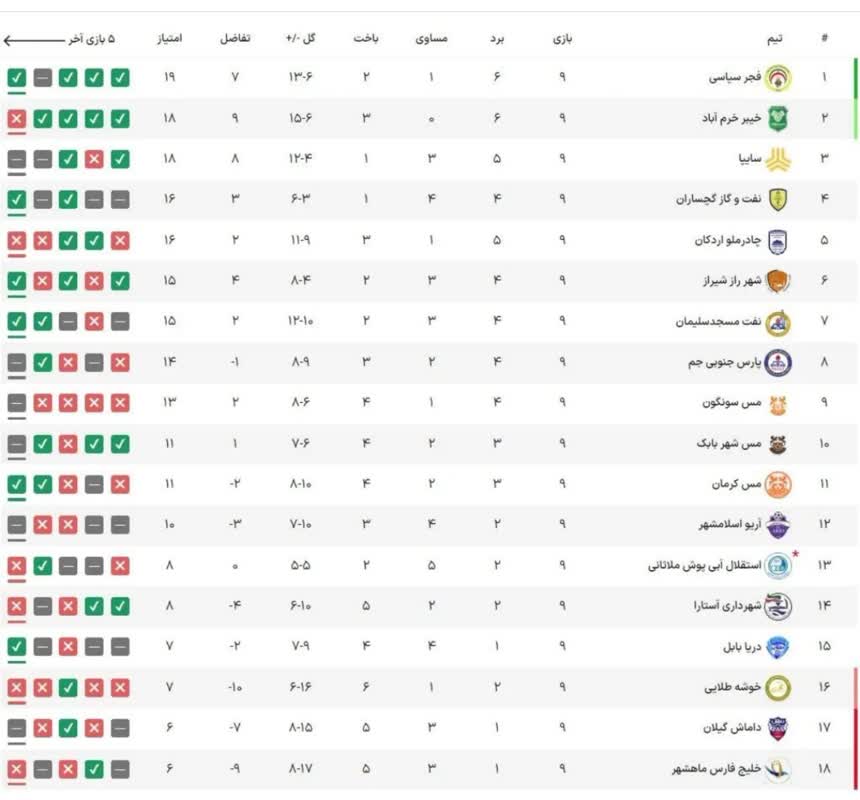Sort by the تفاضل goal difference header

coord(235,38)
